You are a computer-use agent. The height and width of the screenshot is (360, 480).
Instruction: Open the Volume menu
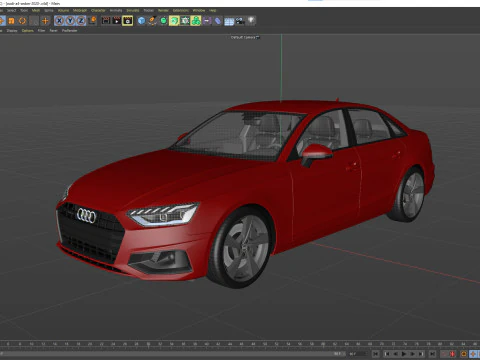coord(63,10)
